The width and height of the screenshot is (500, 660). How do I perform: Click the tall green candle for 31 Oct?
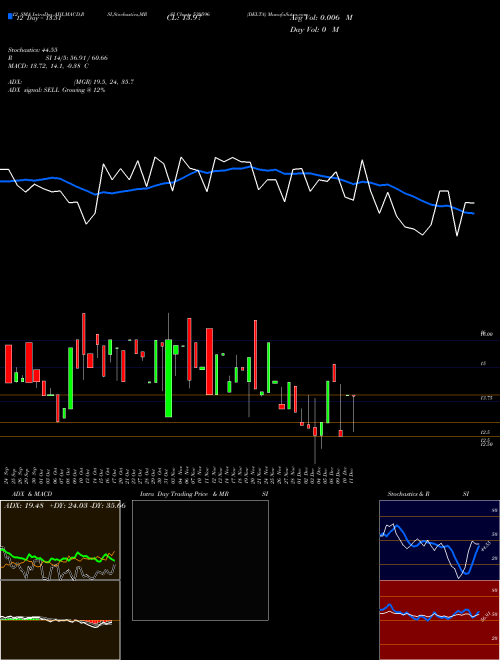pyautogui.click(x=168, y=378)
